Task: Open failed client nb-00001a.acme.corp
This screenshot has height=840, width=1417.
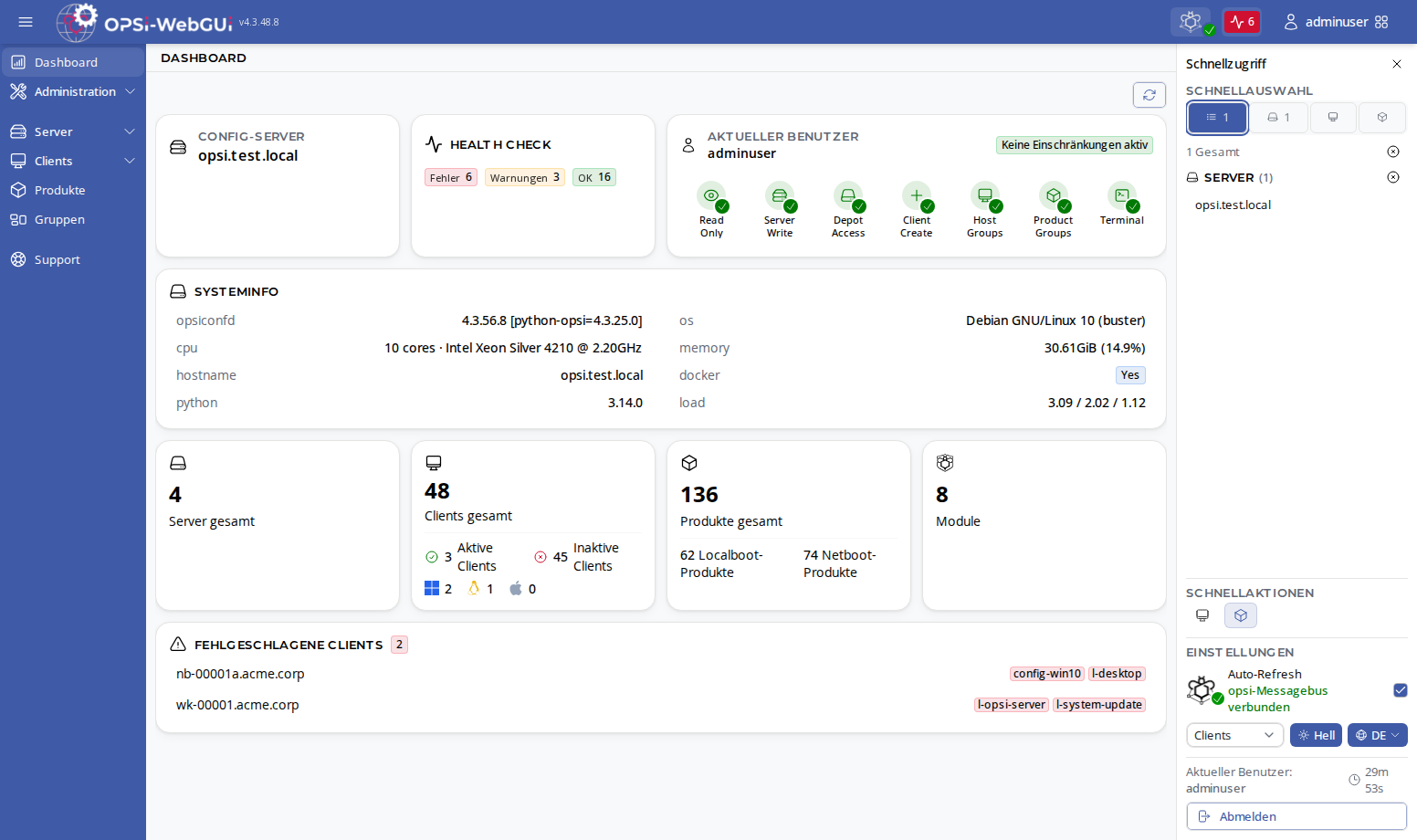Action: tap(240, 674)
